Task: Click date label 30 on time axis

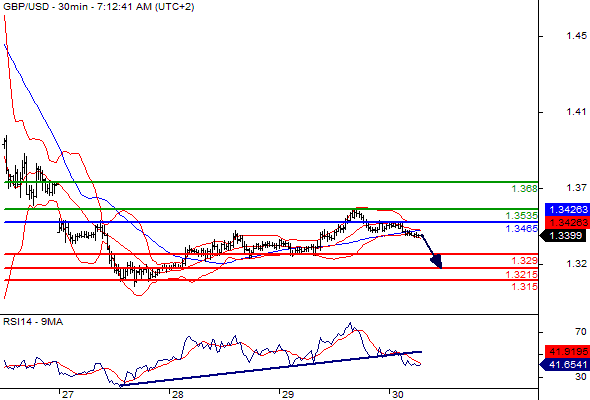Action: 398,394
